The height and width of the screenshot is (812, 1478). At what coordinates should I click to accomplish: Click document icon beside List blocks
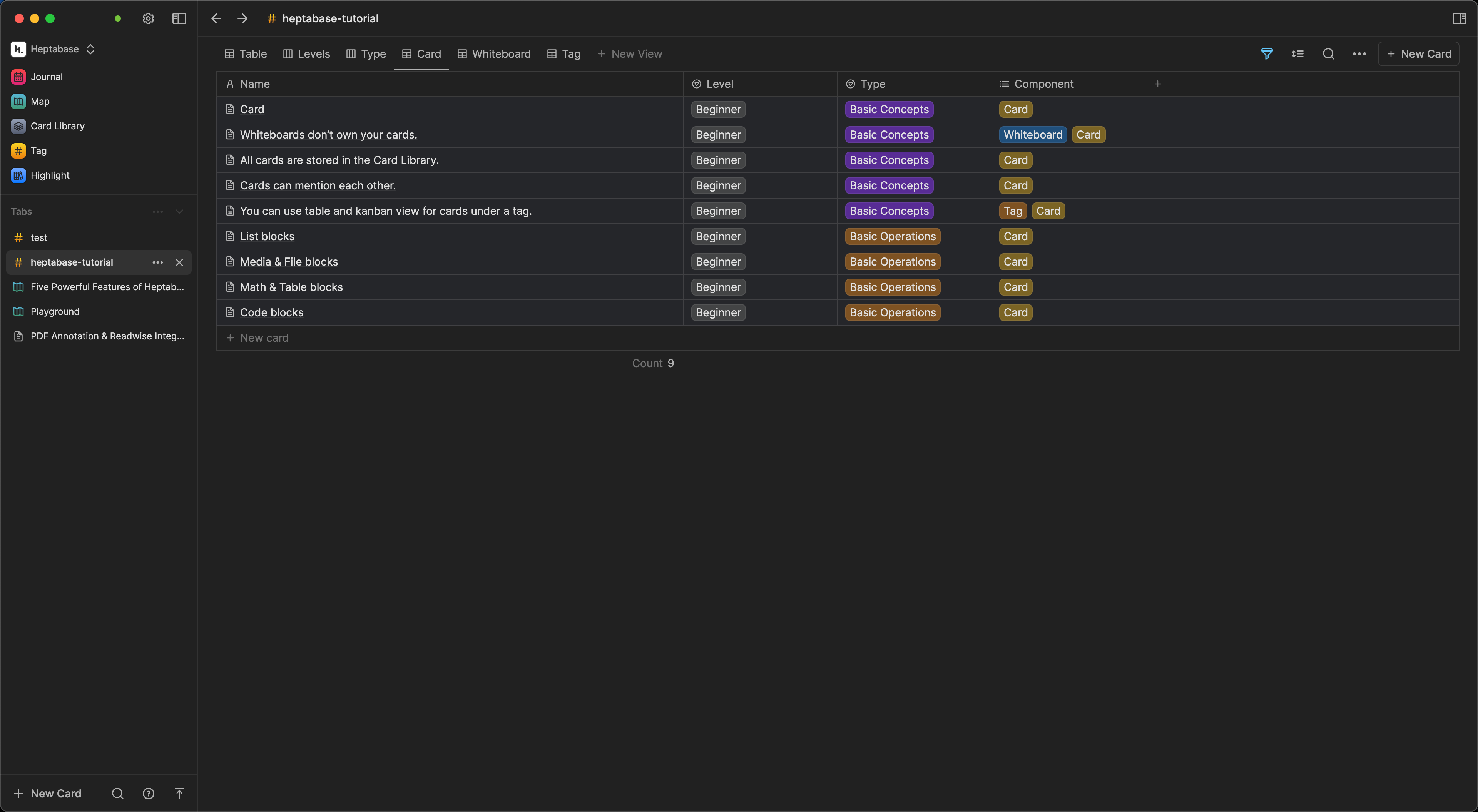(230, 236)
